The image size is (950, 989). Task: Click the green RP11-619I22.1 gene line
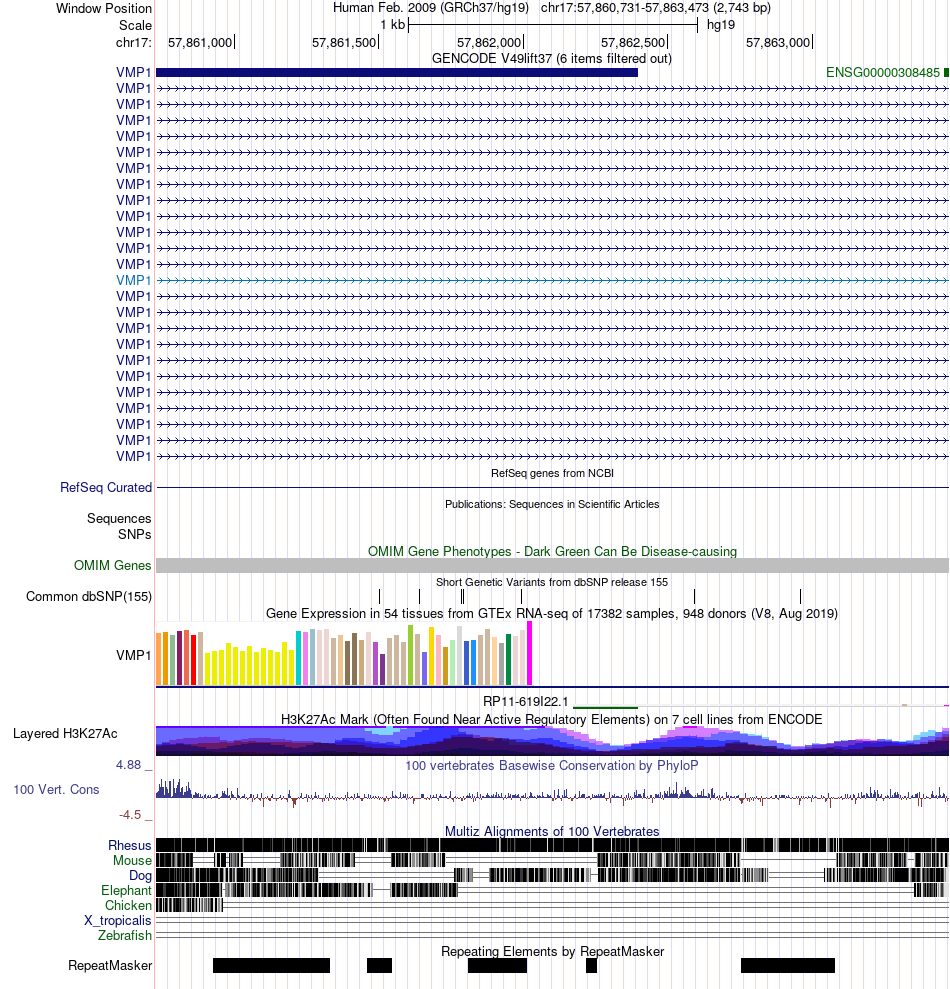(605, 707)
